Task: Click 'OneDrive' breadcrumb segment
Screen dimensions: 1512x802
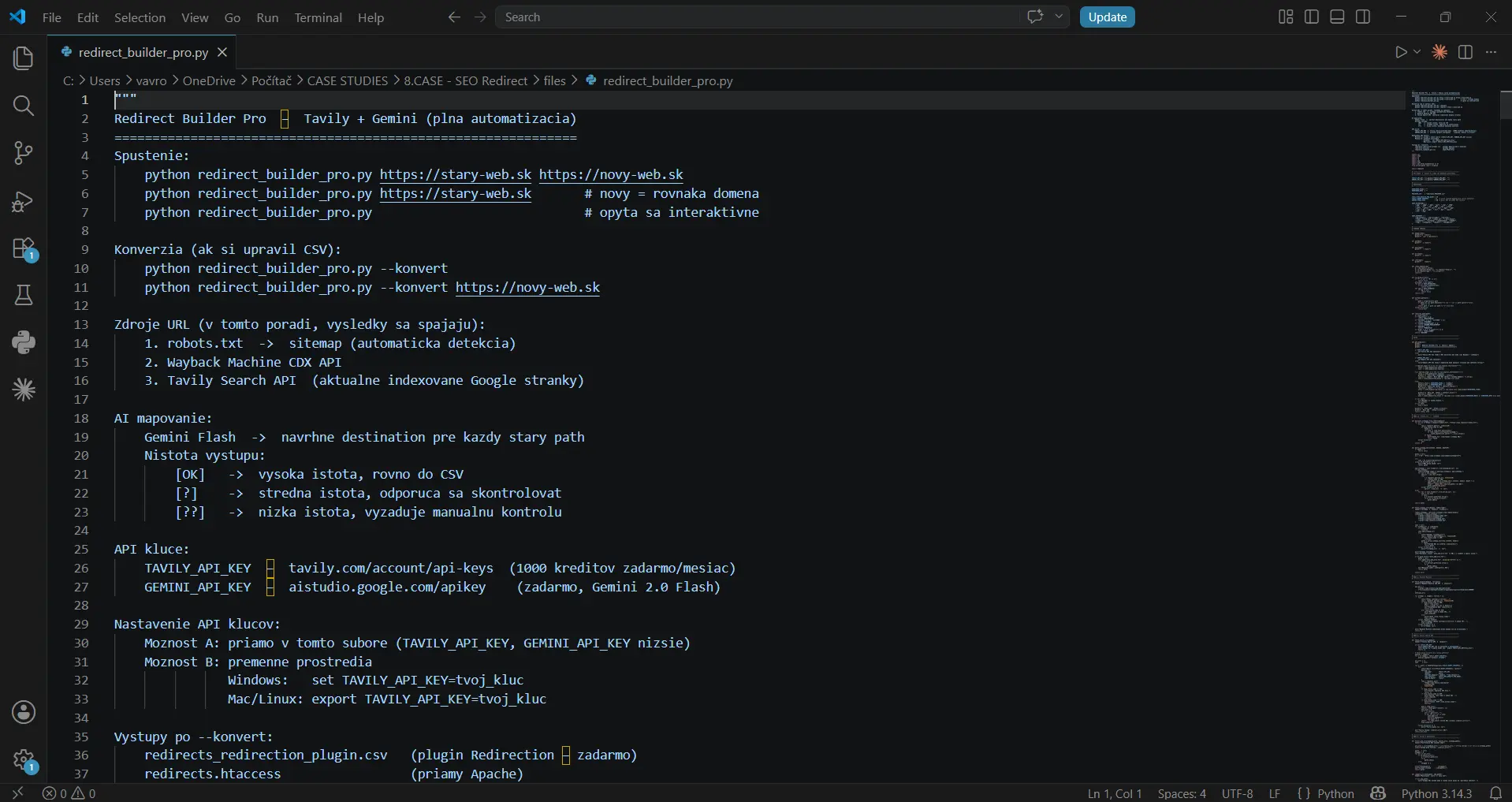Action: coord(209,80)
